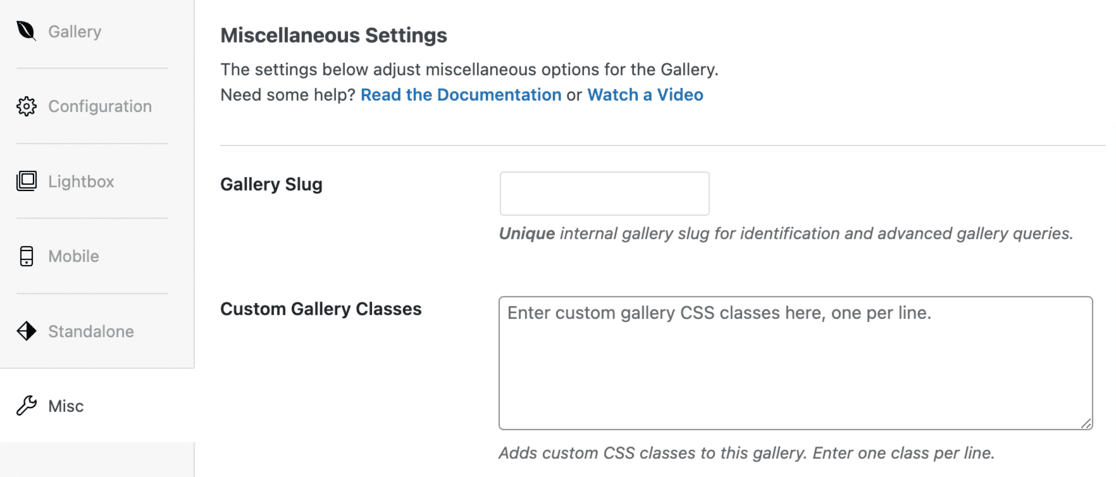The height and width of the screenshot is (477, 1116).
Task: Show the Standalone settings tab
Action: click(91, 331)
